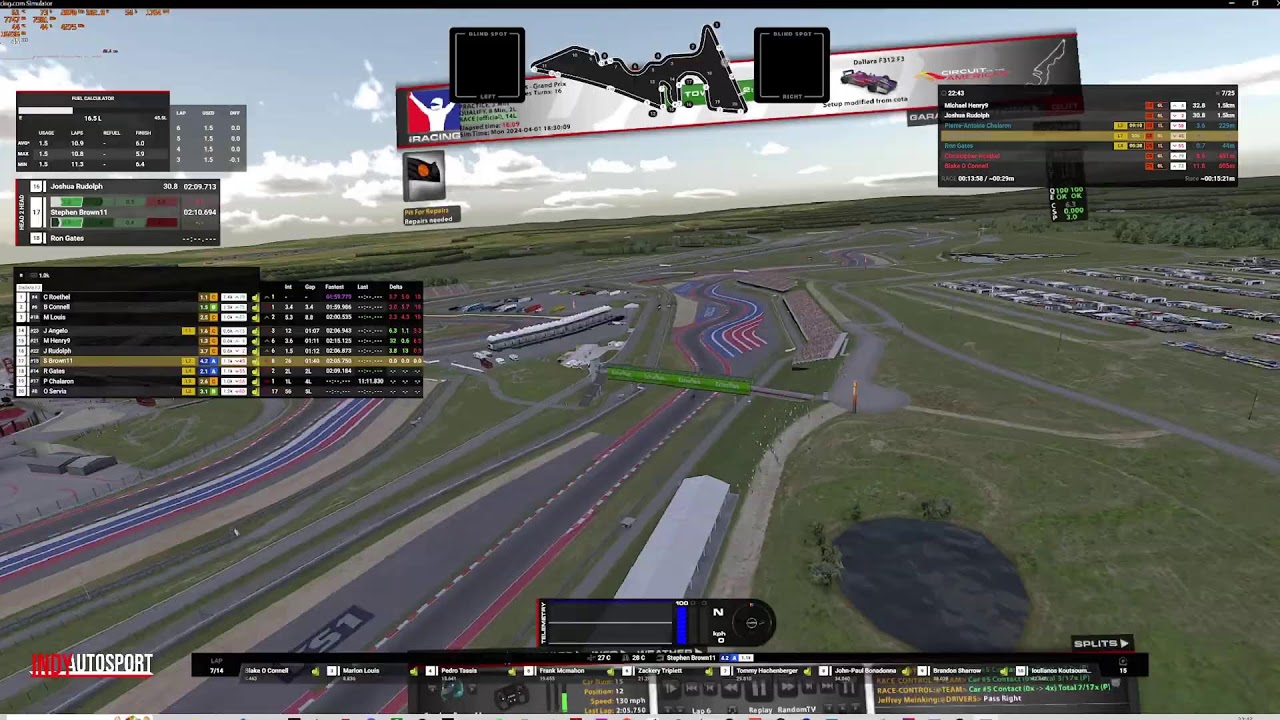The height and width of the screenshot is (720, 1280).
Task: Click the MAX row in fuel calculator
Action: coord(94,154)
